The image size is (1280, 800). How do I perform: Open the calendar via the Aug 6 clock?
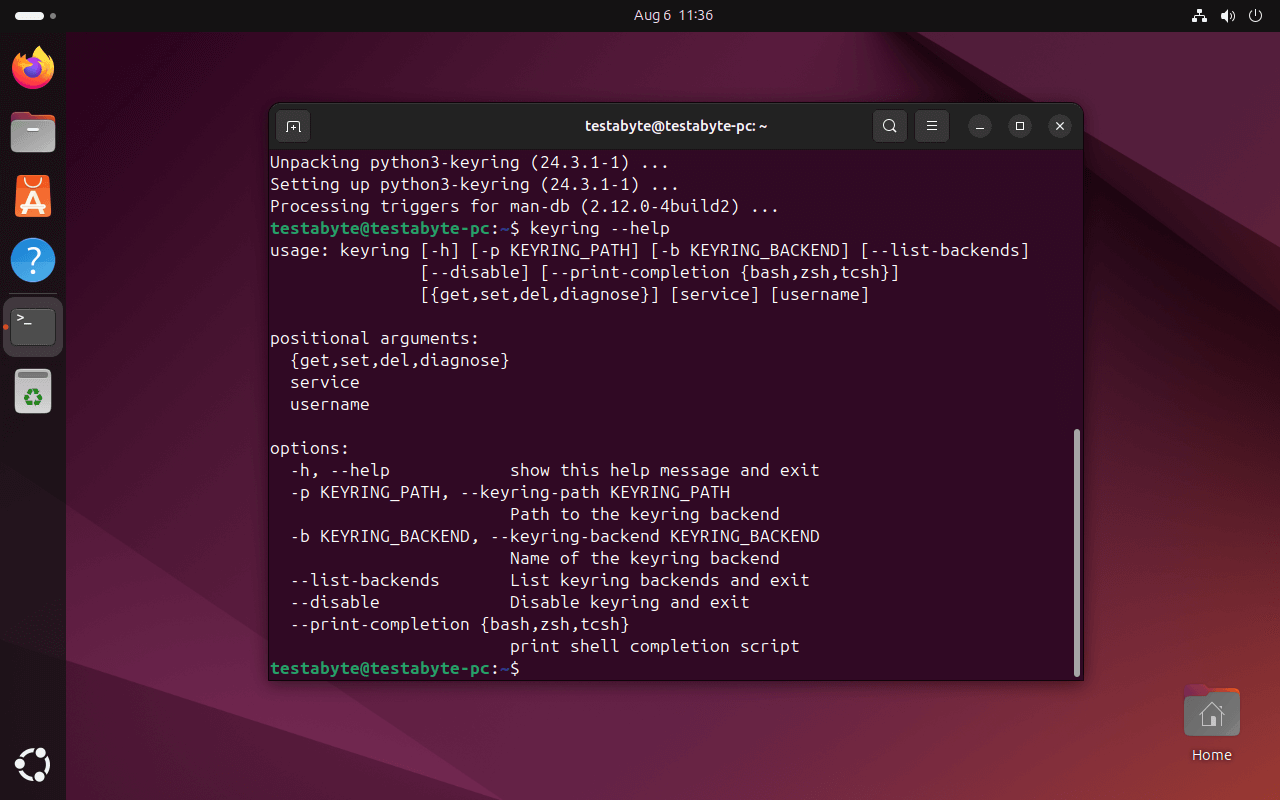[x=673, y=15]
